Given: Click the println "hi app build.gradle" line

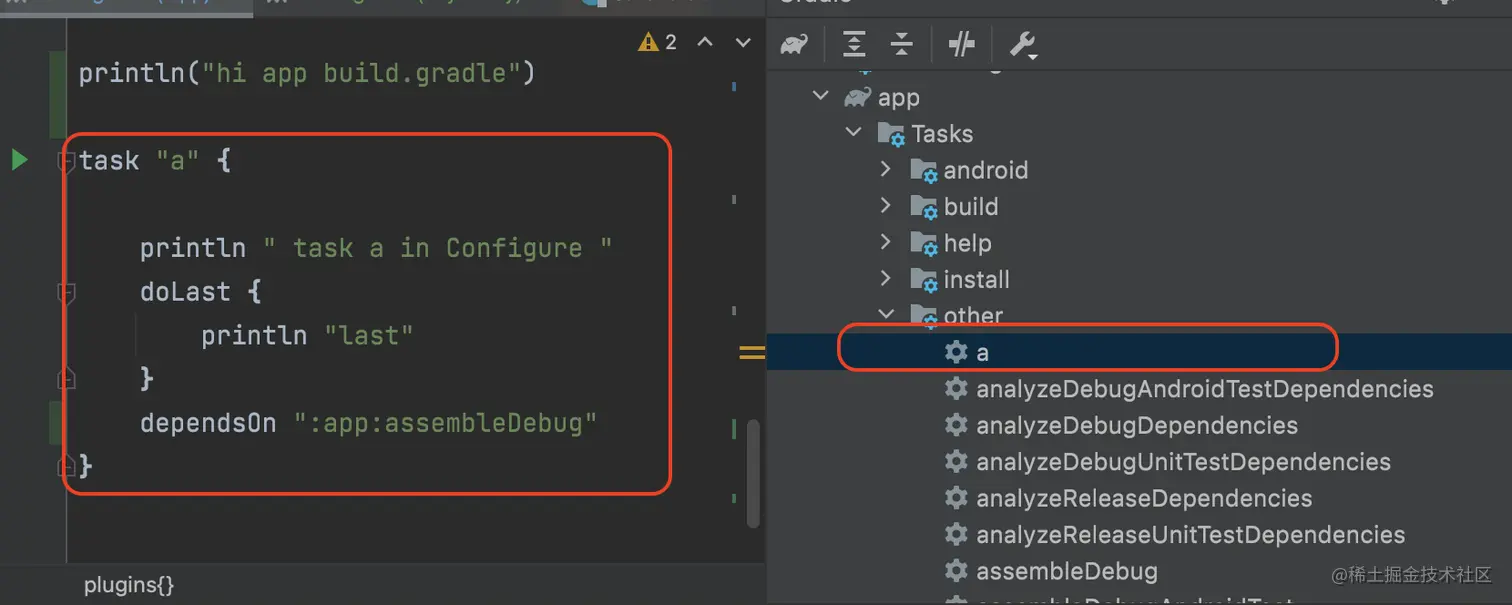Looking at the screenshot, I should point(307,73).
